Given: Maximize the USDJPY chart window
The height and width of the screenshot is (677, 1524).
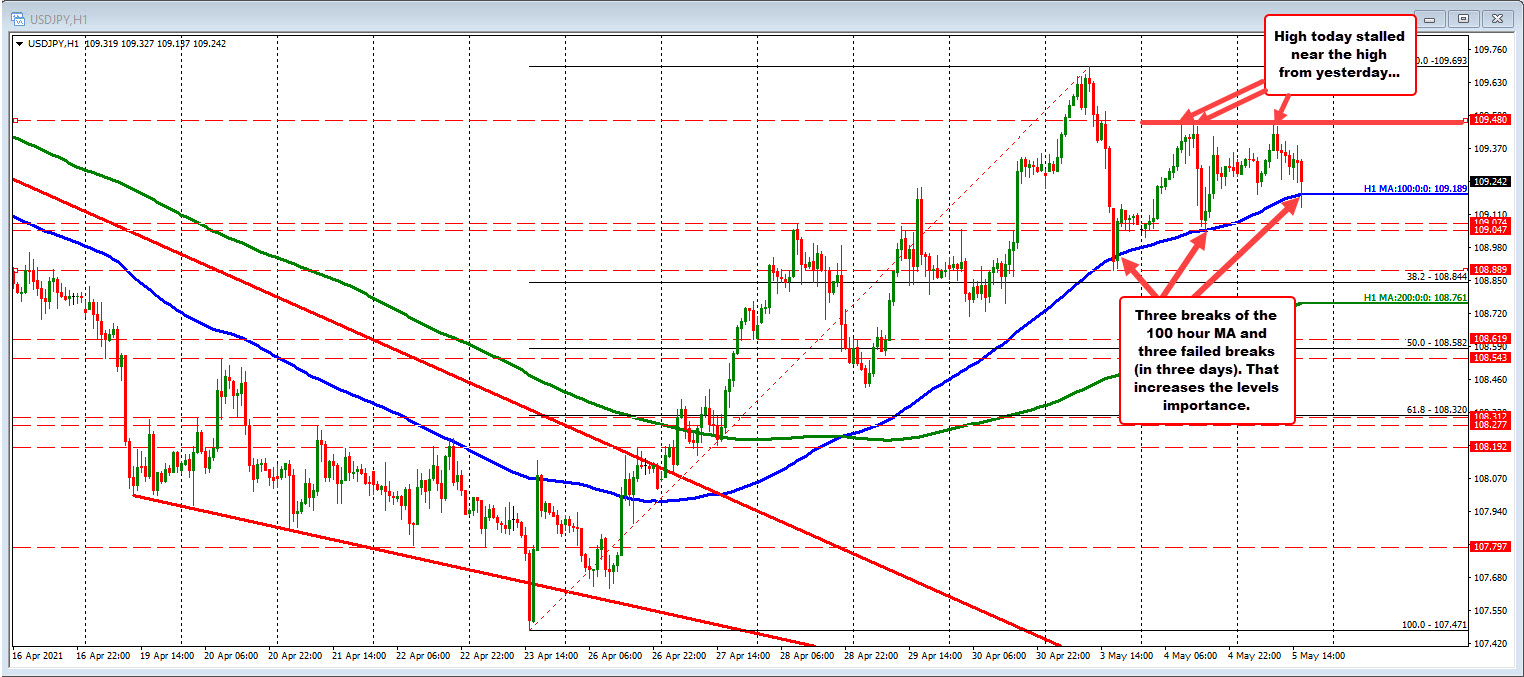Looking at the screenshot, I should pos(1463,18).
